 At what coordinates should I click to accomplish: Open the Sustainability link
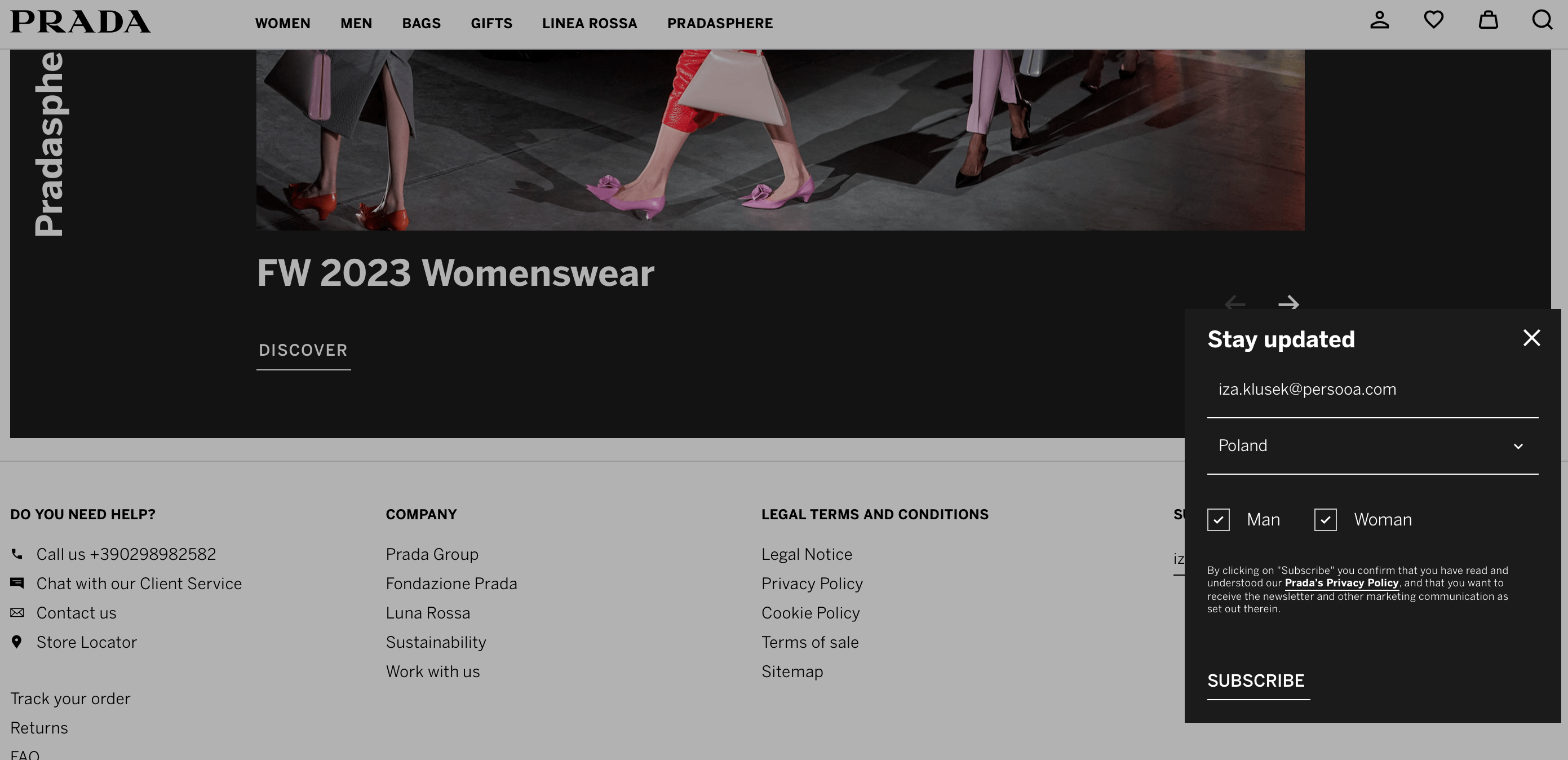coord(436,642)
